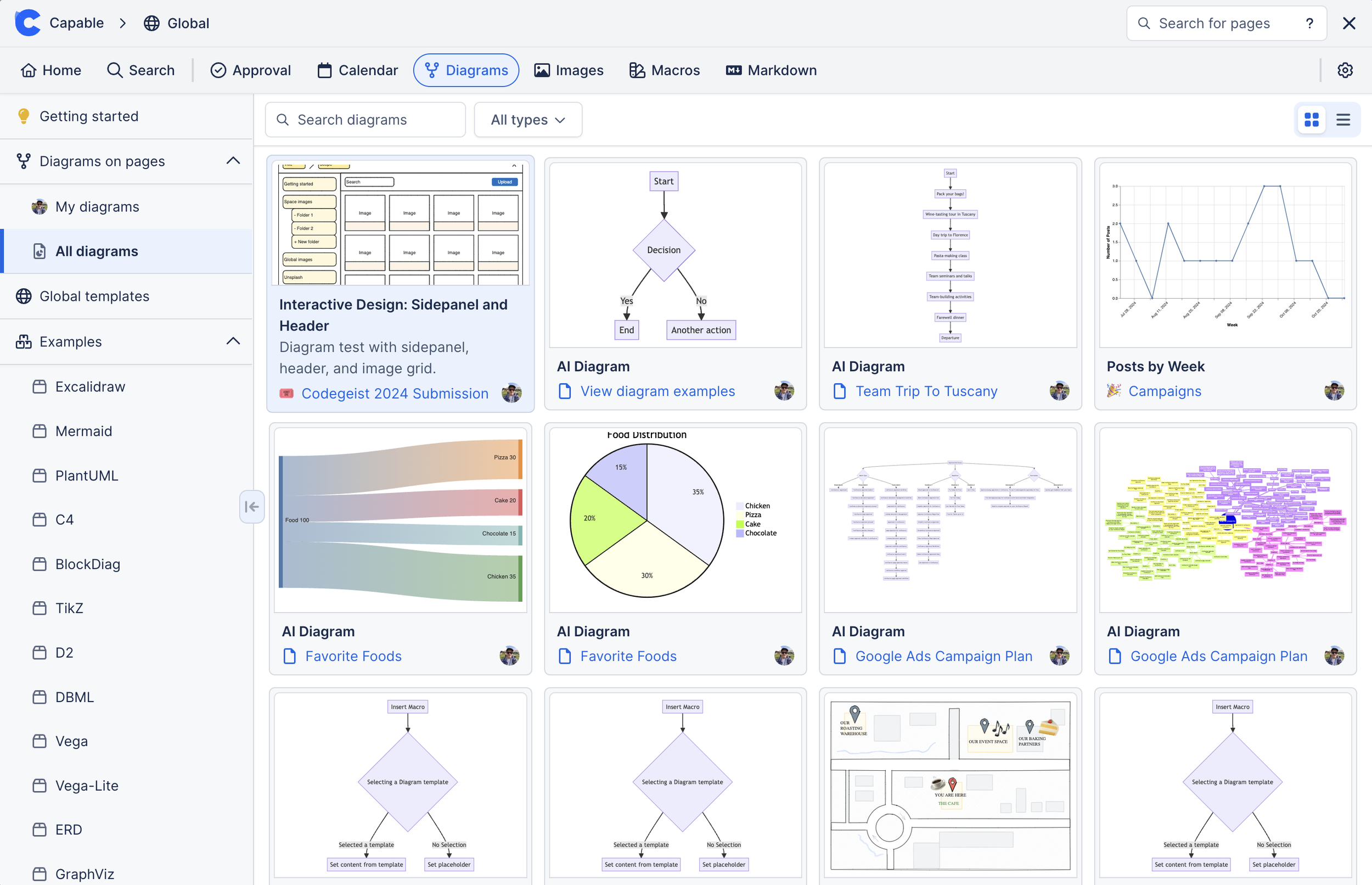Open Favorite Foods link under pie chart
This screenshot has width=1372, height=885.
pyautogui.click(x=628, y=656)
